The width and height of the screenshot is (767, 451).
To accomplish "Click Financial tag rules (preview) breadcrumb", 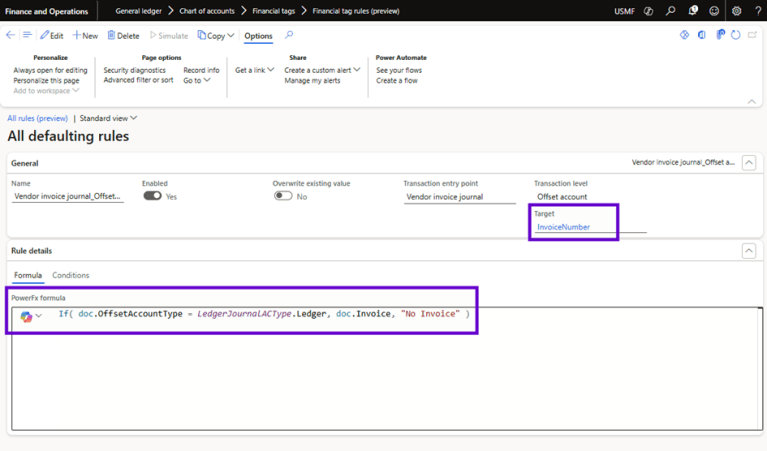I will (x=356, y=11).
